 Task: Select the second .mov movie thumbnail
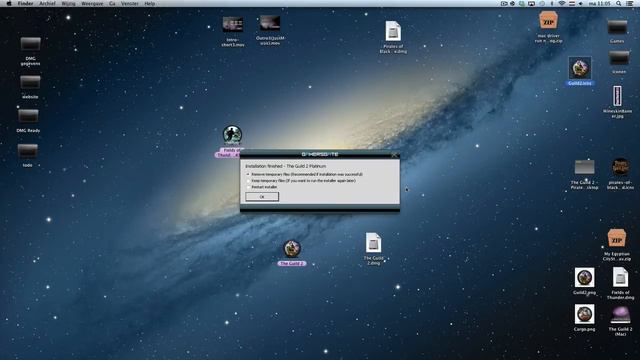point(270,23)
